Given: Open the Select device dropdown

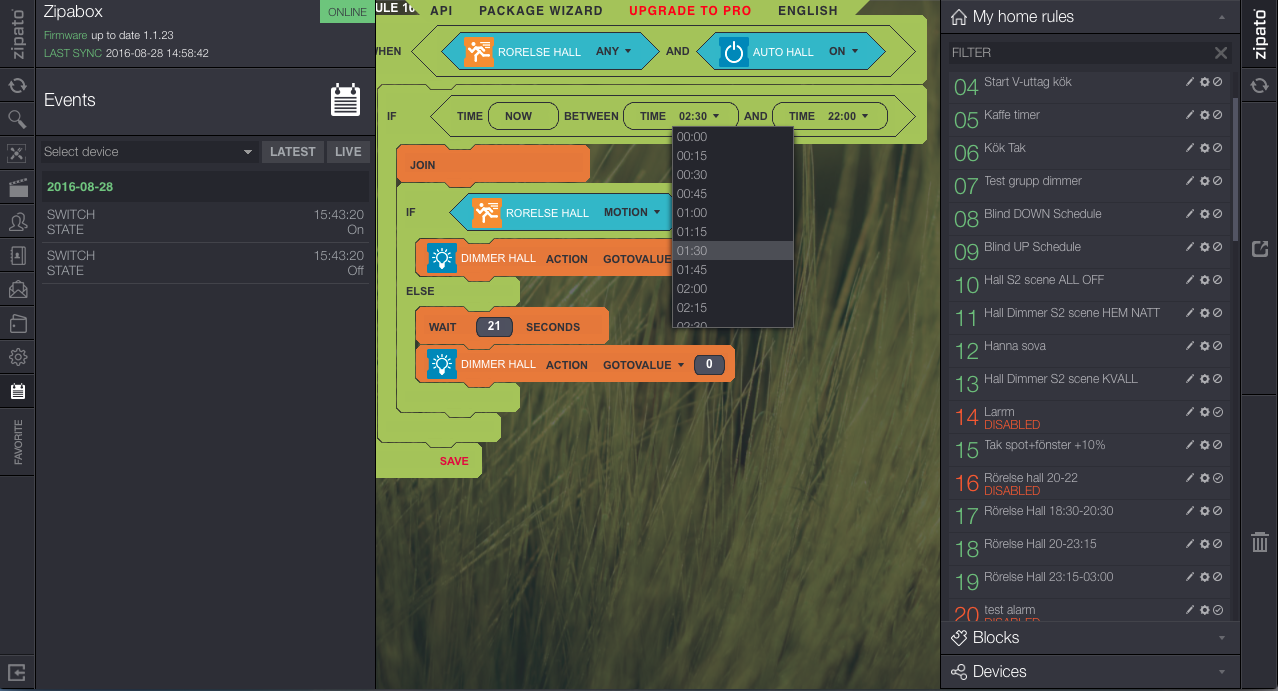Looking at the screenshot, I should pos(148,152).
